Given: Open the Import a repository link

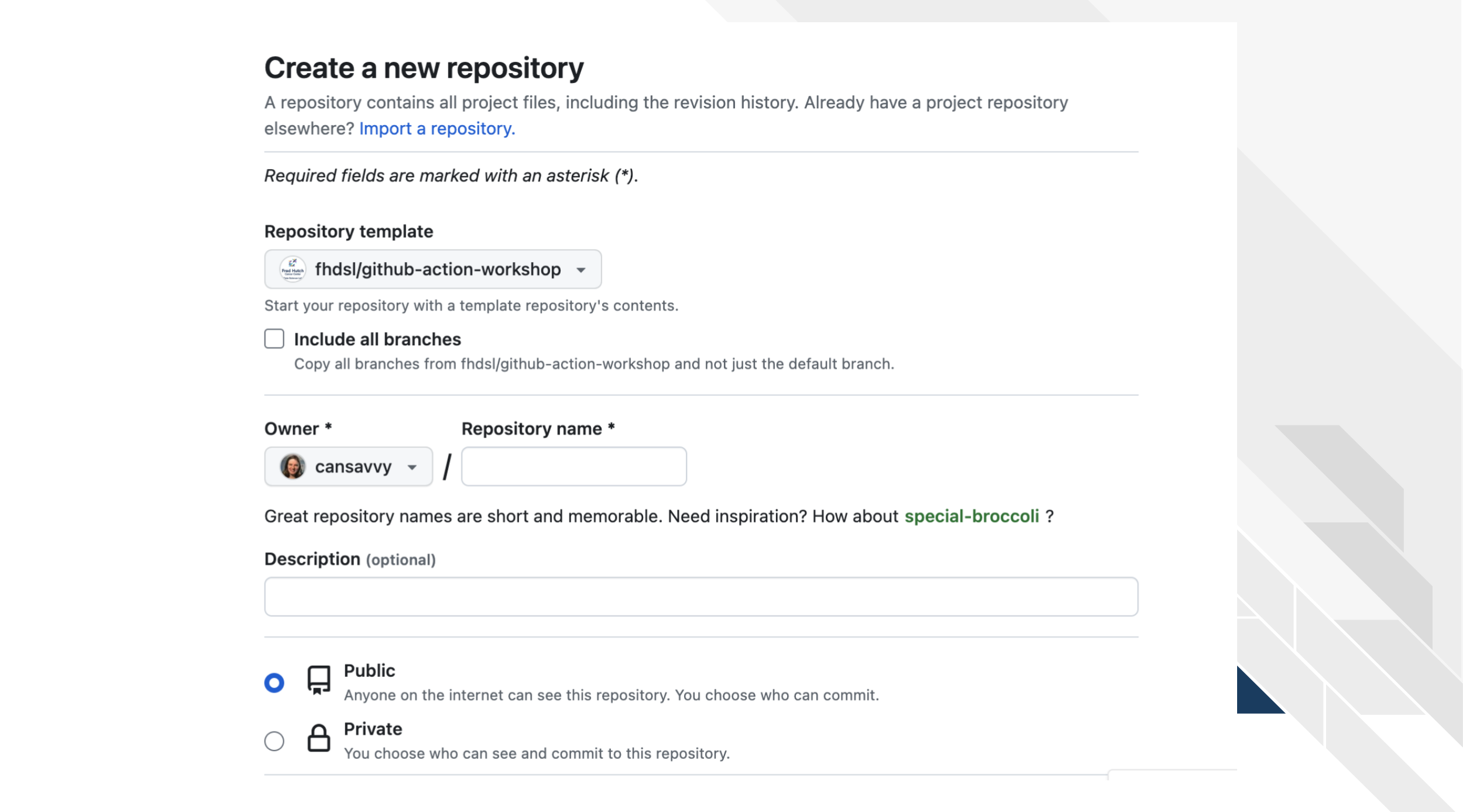Looking at the screenshot, I should [x=437, y=129].
